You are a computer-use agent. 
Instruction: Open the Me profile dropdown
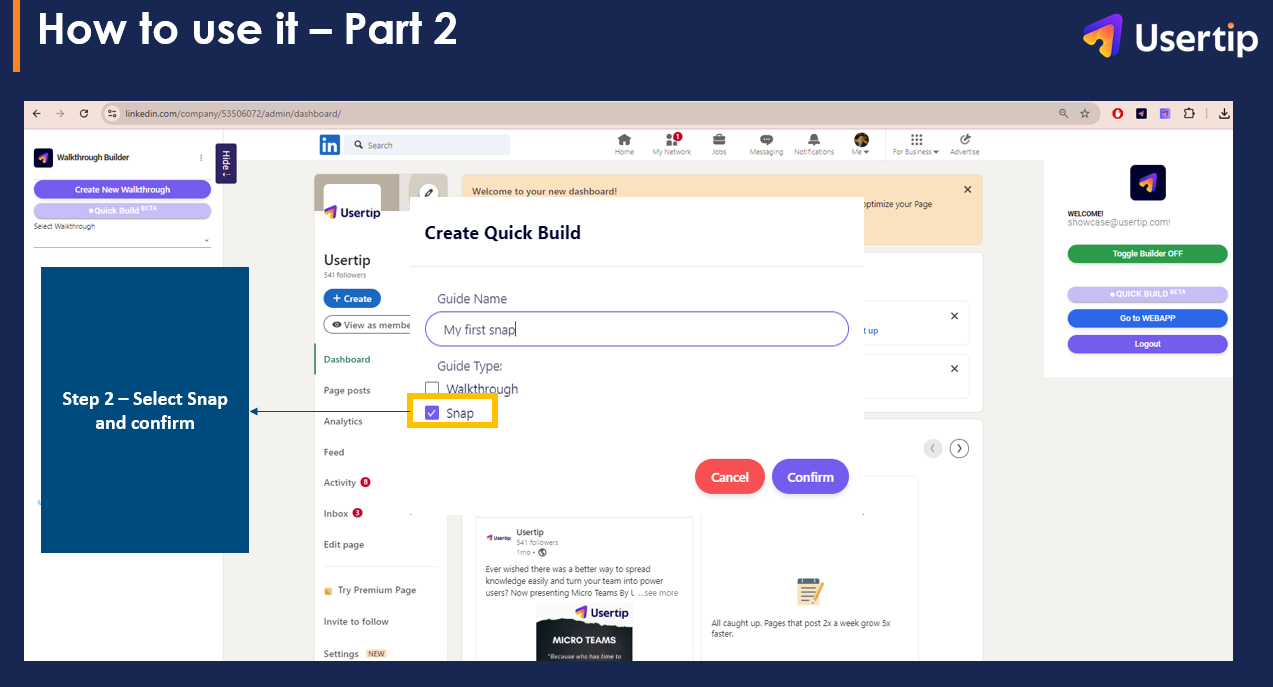861,145
